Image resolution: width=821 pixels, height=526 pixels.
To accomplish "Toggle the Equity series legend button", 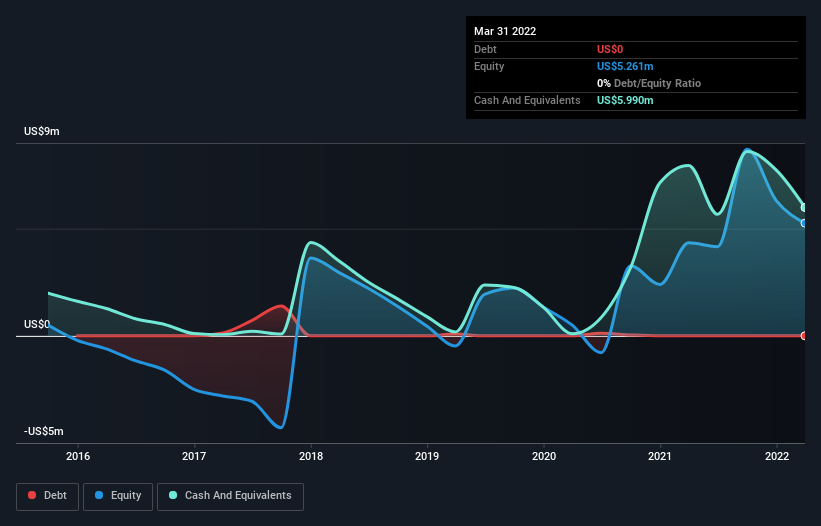I will point(118,496).
